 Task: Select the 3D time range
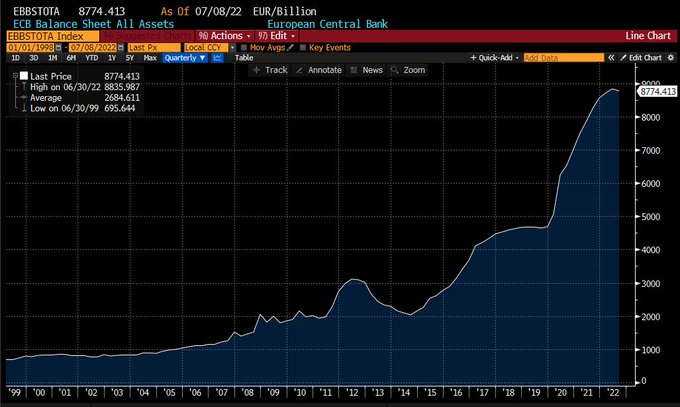pyautogui.click(x=33, y=58)
